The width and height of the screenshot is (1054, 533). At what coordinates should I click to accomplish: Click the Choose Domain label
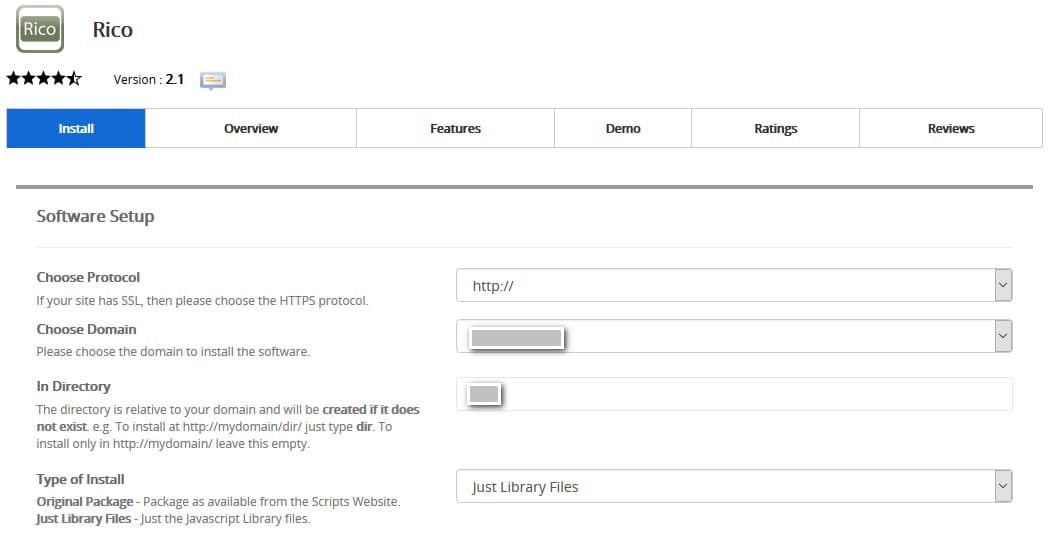[x=86, y=329]
